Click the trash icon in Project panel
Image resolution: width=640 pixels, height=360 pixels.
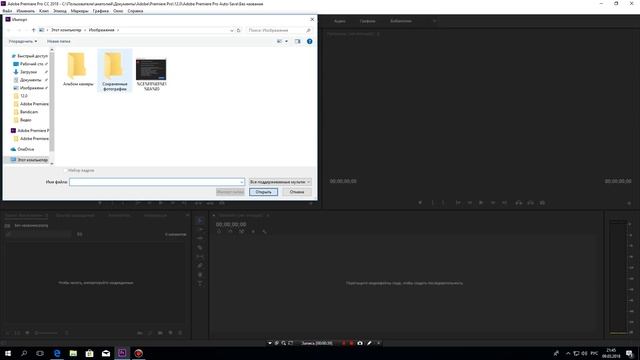pos(180,333)
